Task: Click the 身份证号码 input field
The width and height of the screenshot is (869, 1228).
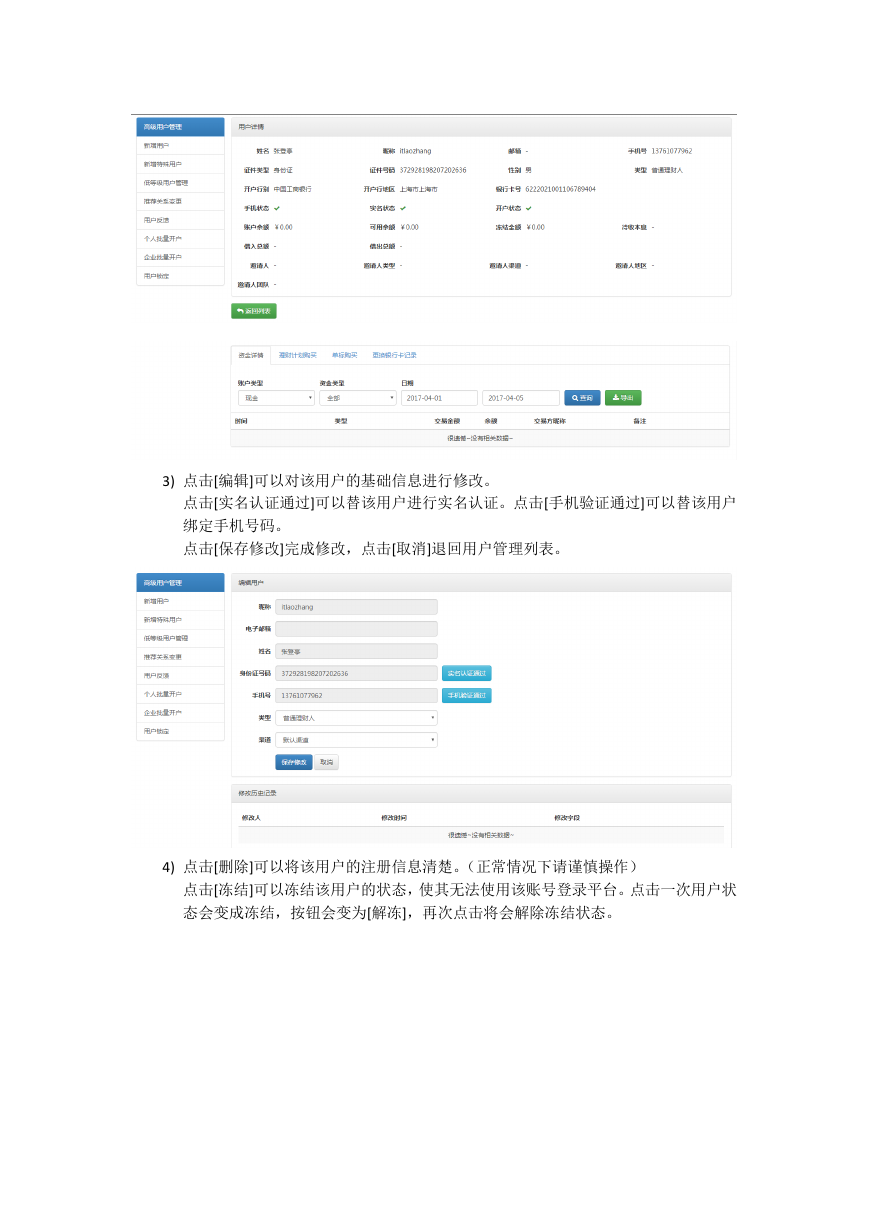Action: (x=356, y=673)
